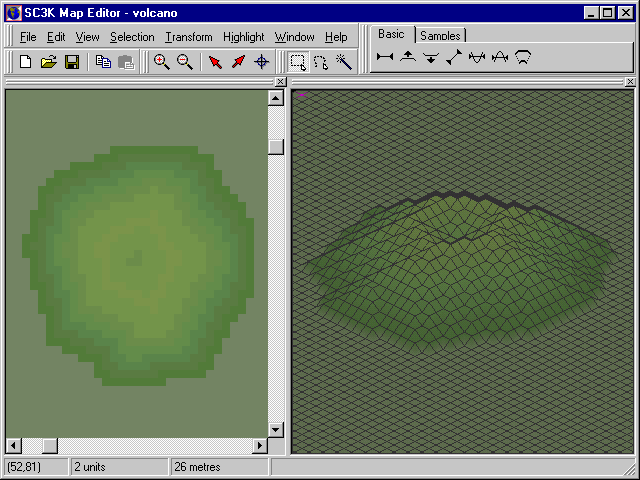640x480 pixels.
Task: Save the map with floppy icon
Action: click(72, 62)
